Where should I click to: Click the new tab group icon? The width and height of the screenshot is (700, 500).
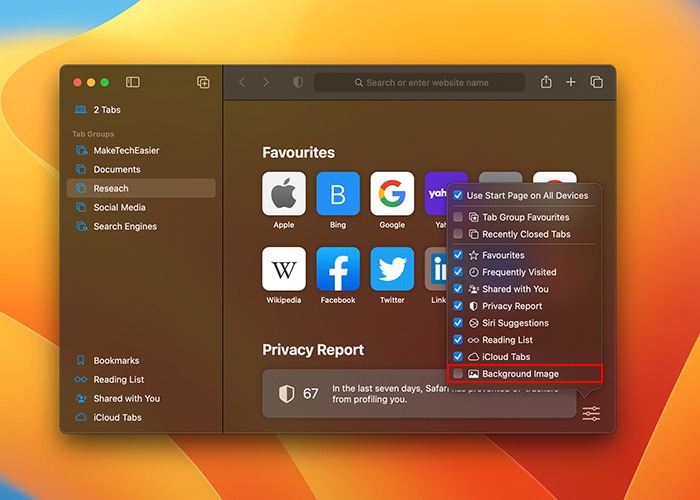click(203, 82)
